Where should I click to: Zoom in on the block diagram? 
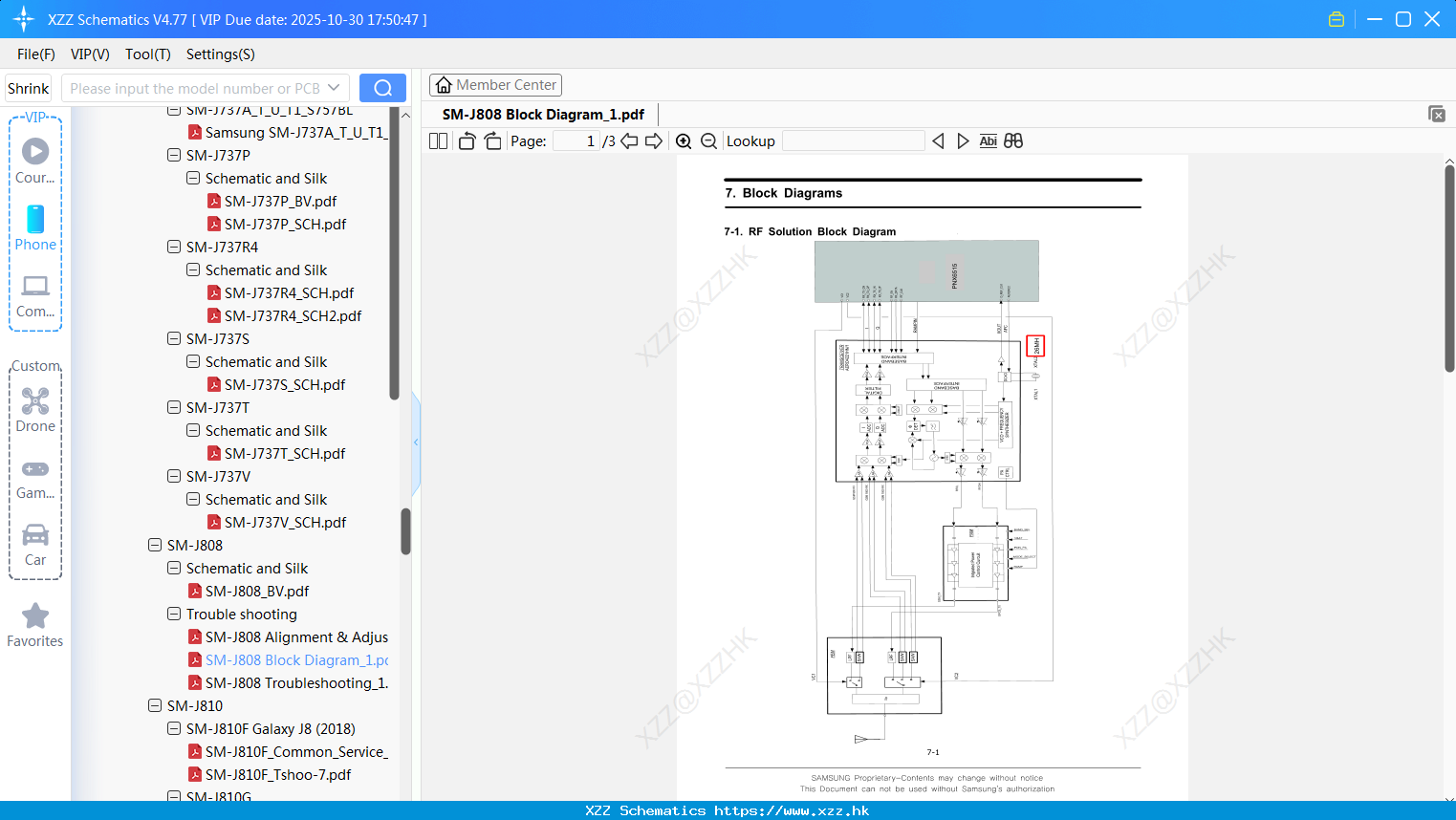click(684, 140)
